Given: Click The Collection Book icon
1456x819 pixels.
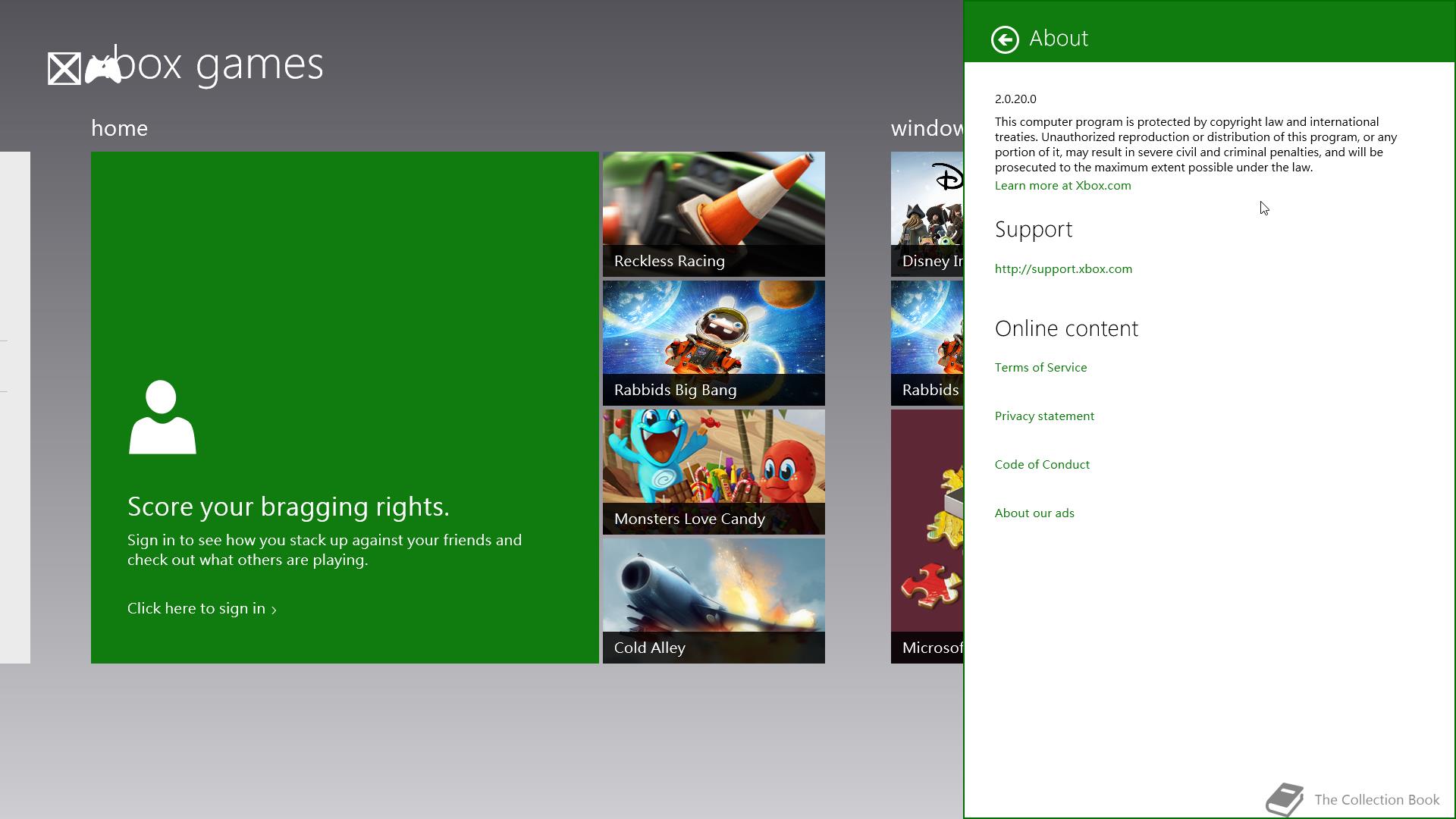Looking at the screenshot, I should [x=1284, y=799].
